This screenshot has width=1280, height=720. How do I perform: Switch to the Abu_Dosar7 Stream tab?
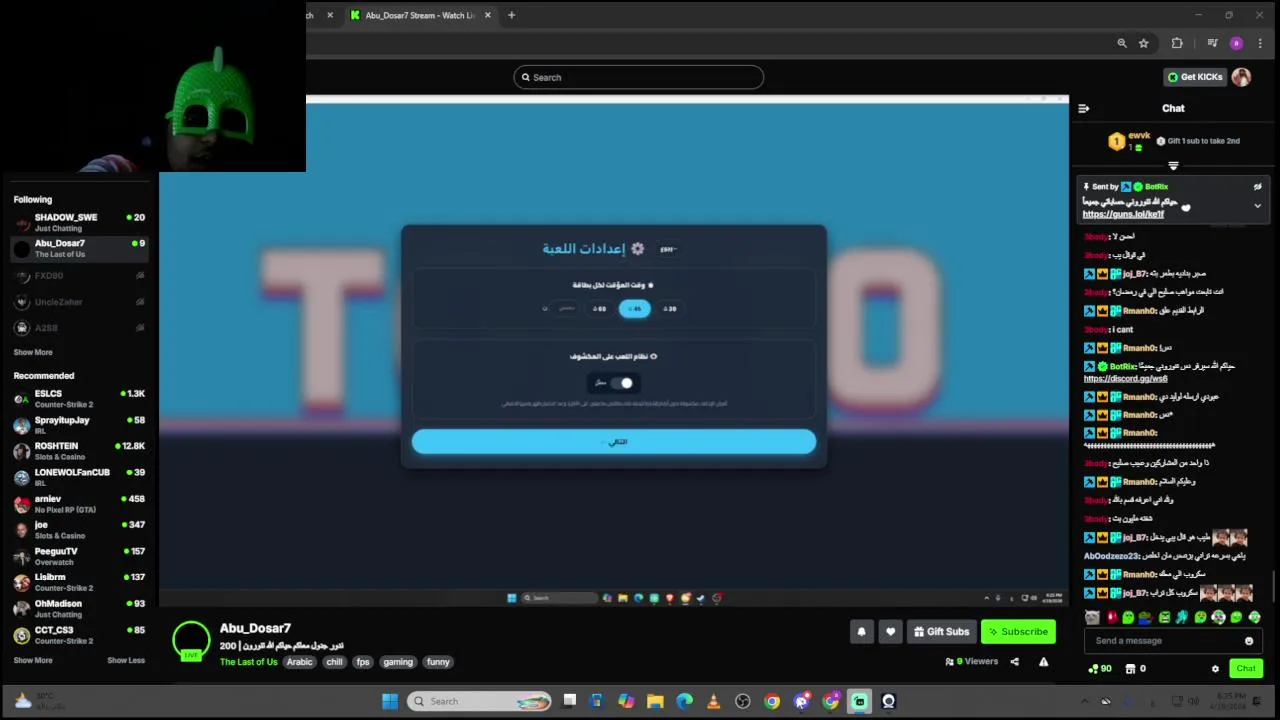420,15
